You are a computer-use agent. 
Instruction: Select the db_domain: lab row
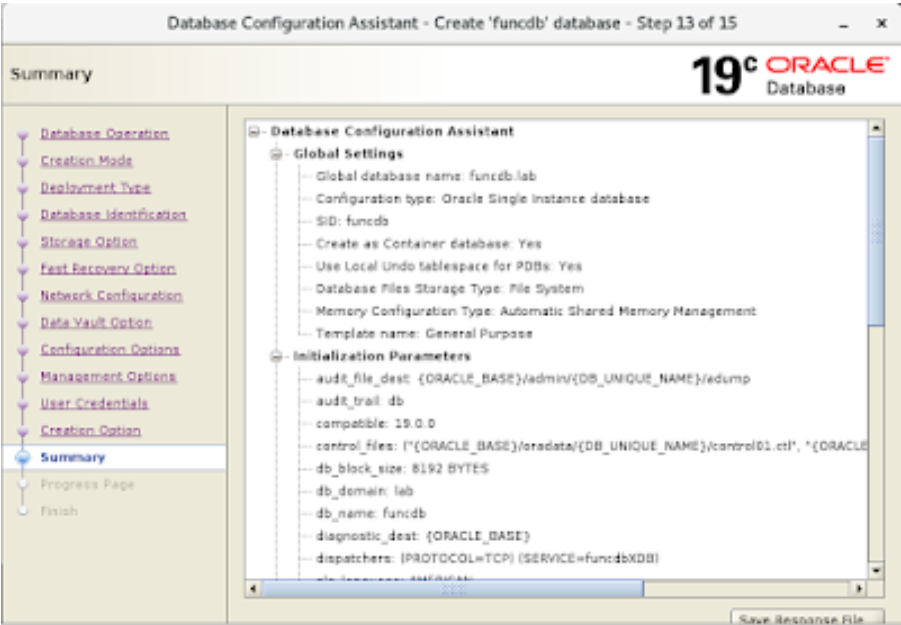pos(364,491)
